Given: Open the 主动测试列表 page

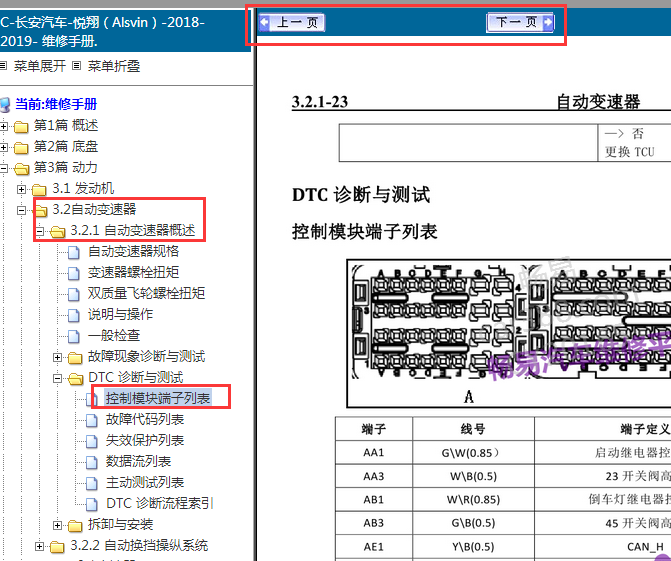Looking at the screenshot, I should coord(145,482).
